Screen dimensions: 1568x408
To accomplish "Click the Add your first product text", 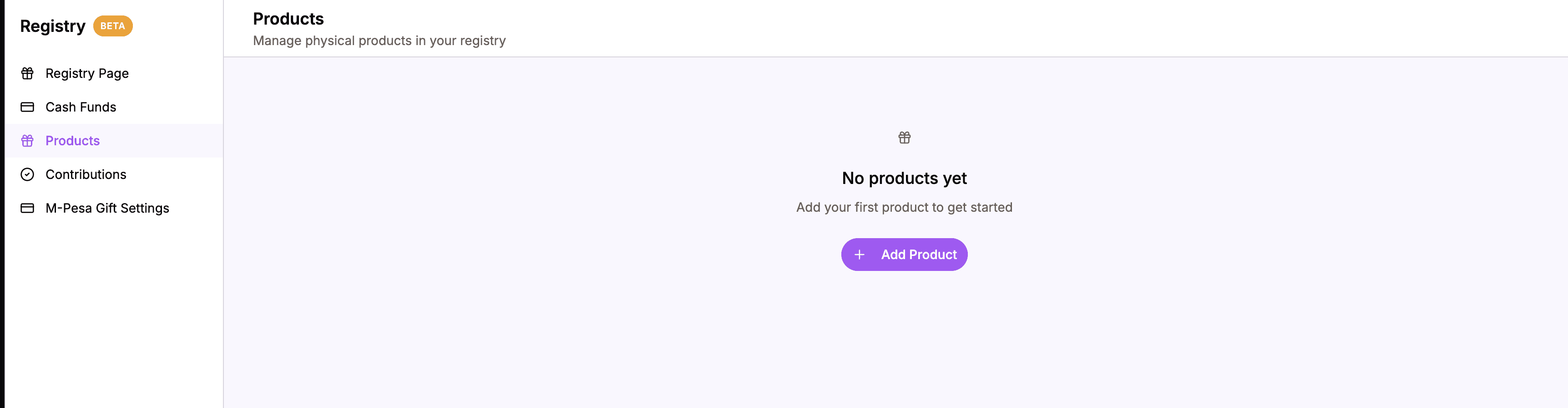I will pyautogui.click(x=904, y=207).
